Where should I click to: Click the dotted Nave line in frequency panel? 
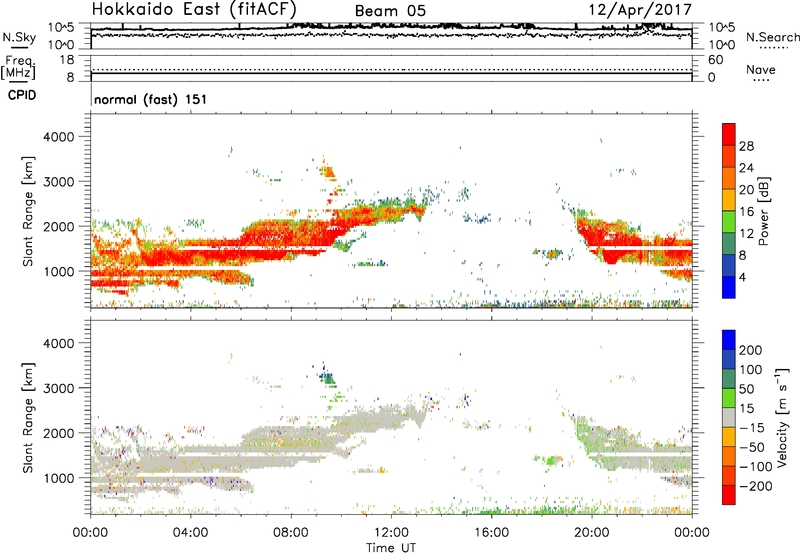tap(391, 69)
